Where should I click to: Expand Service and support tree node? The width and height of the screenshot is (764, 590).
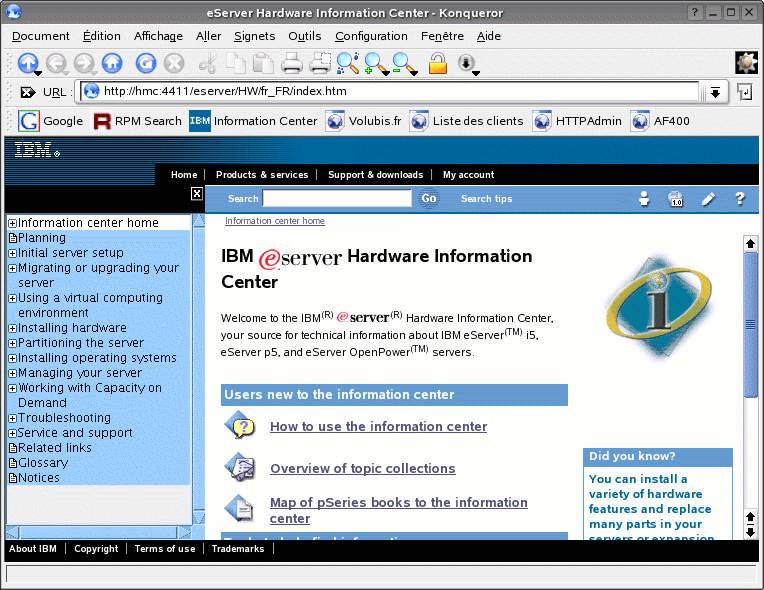[13, 434]
